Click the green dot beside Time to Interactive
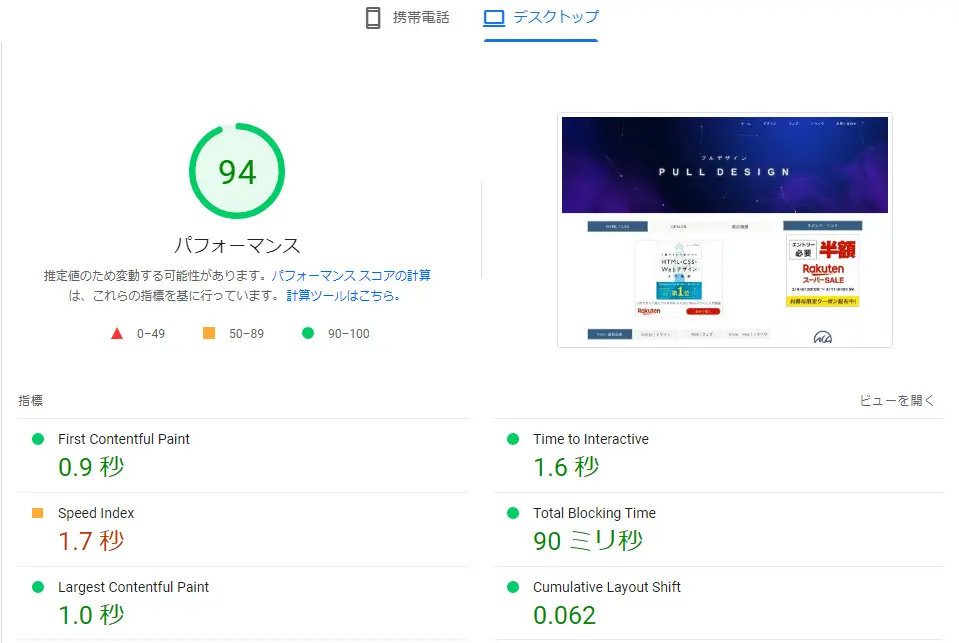The image size is (959, 643). coord(515,439)
